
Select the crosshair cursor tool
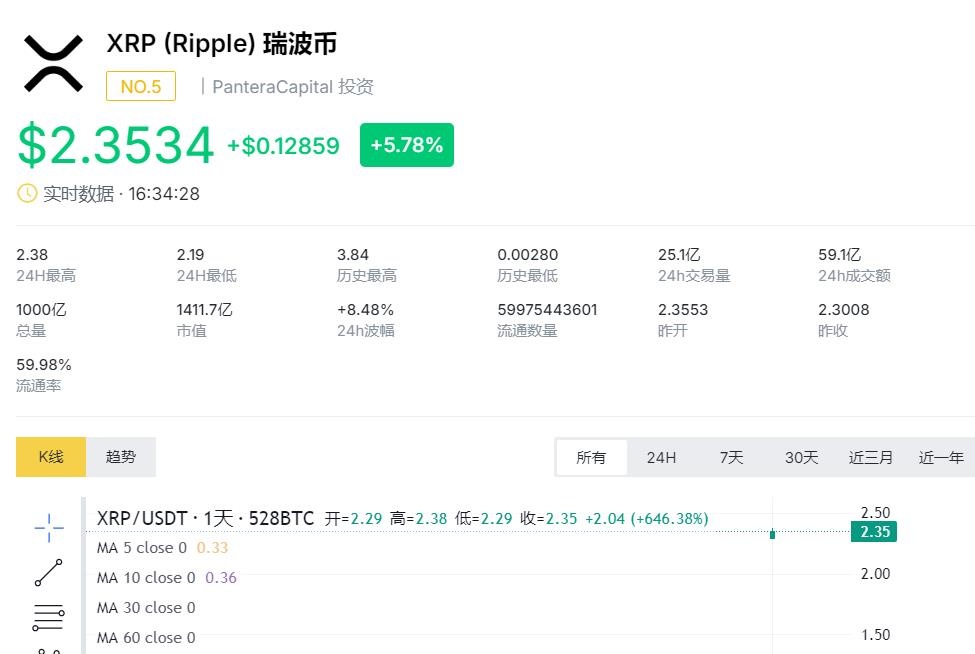point(48,527)
